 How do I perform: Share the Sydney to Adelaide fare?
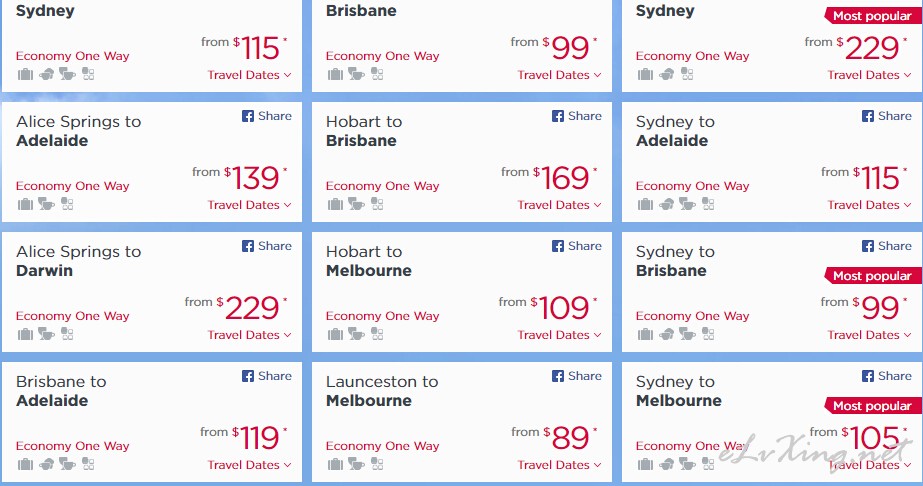[887, 116]
